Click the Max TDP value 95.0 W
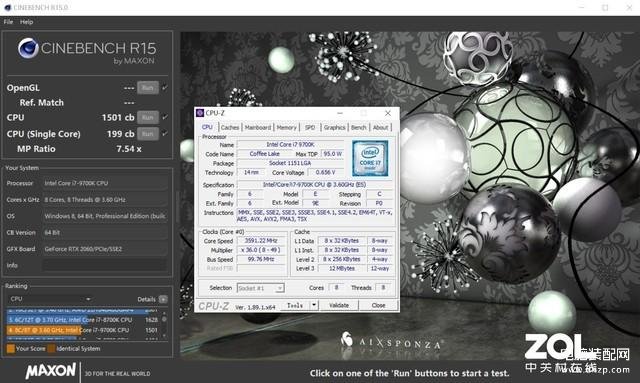Image resolution: width=640 pixels, height=383 pixels. (x=333, y=154)
